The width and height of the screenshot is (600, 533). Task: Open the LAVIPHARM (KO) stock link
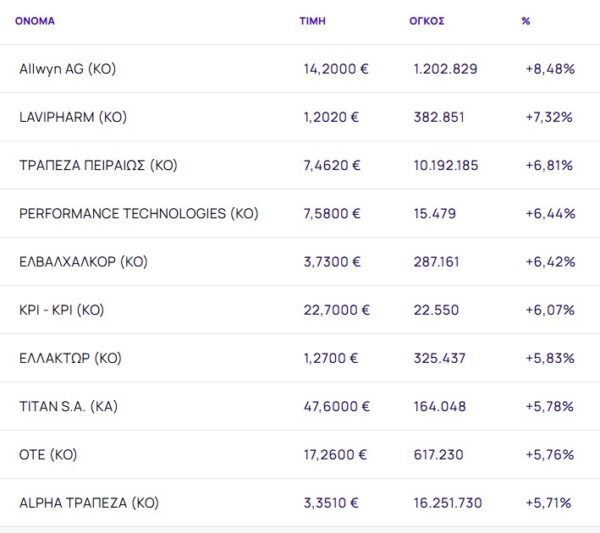point(71,117)
